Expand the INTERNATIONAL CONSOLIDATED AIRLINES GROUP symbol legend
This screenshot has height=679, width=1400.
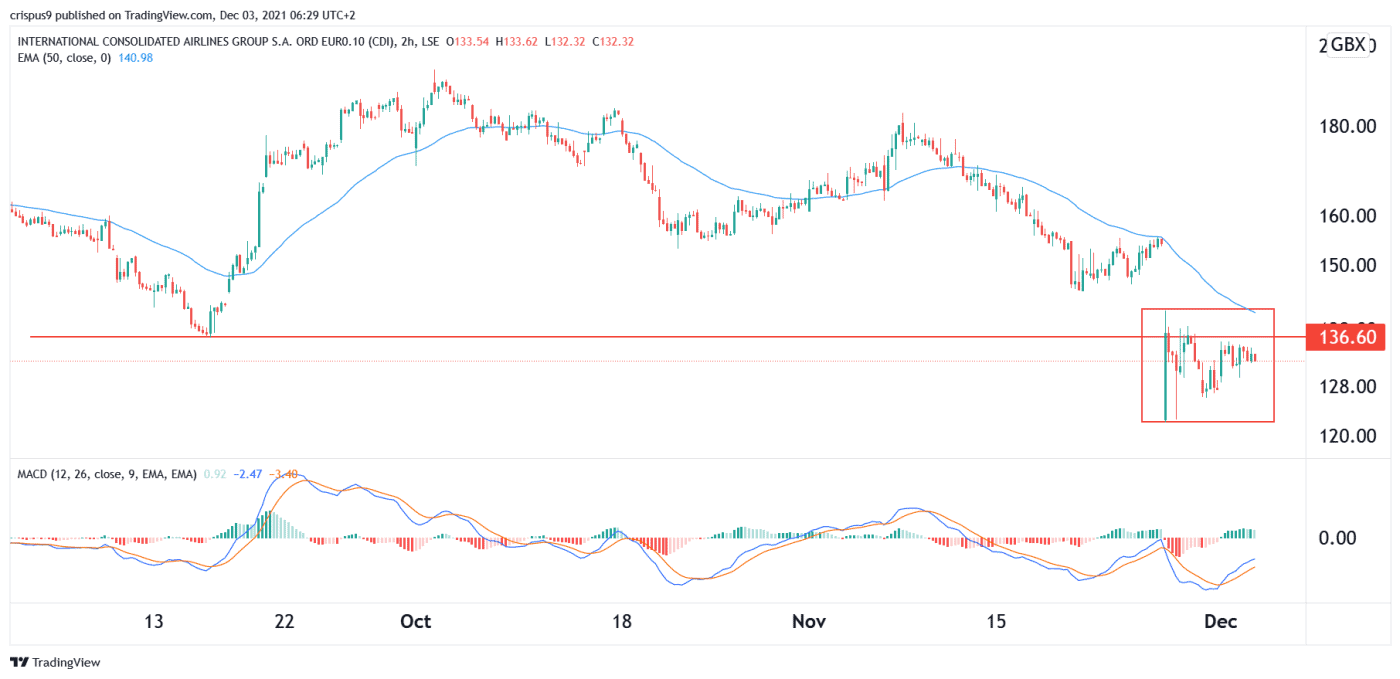(x=200, y=42)
